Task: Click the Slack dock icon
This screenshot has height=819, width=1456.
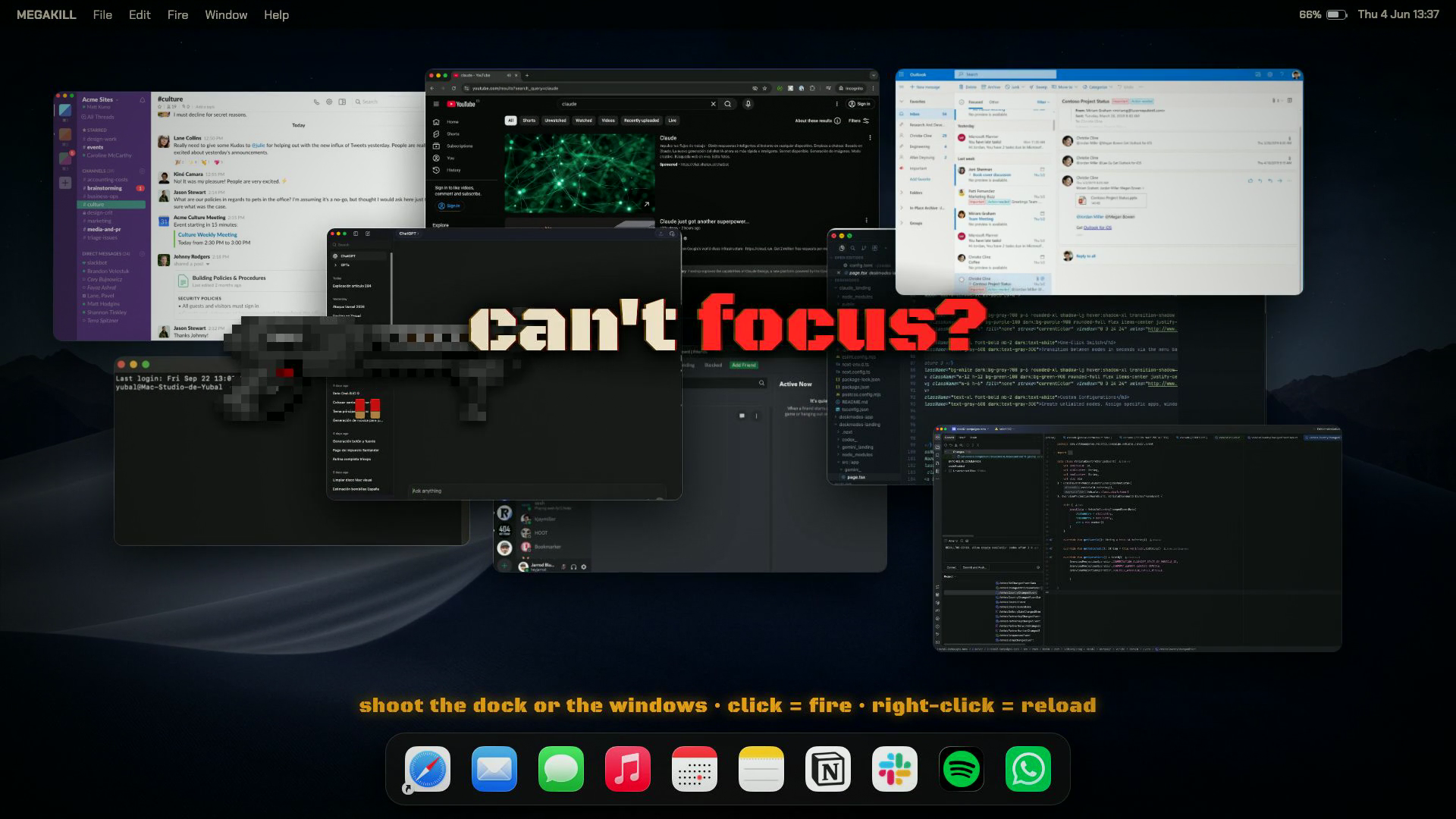Action: (x=895, y=769)
